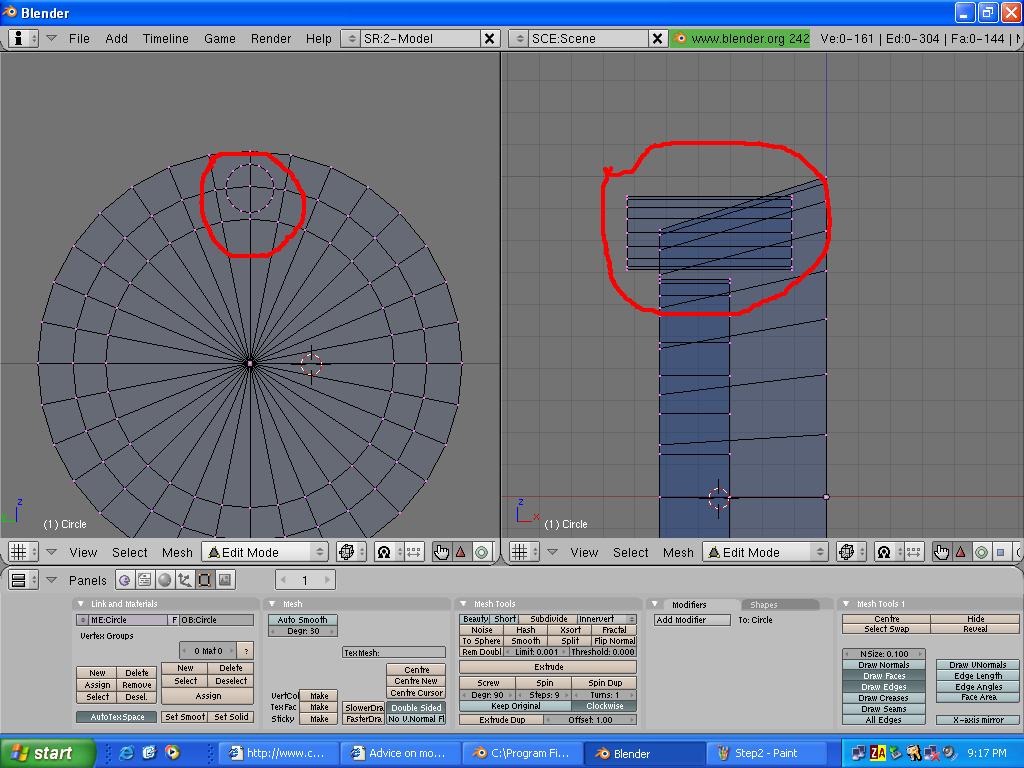Image resolution: width=1024 pixels, height=768 pixels.
Task: Select scale manipulator square in right viewport
Action: pyautogui.click(x=1000, y=552)
